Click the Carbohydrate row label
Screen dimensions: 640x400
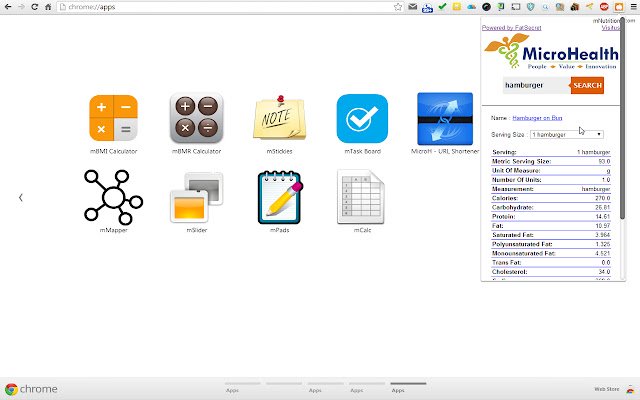513,207
